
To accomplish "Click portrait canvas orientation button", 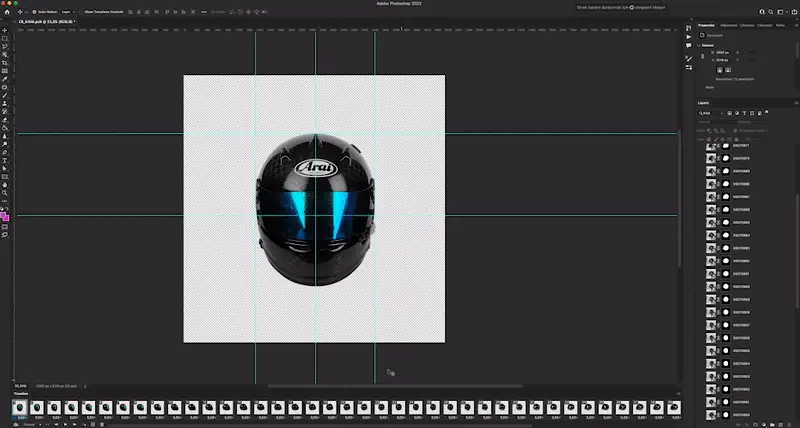I will click(x=720, y=70).
